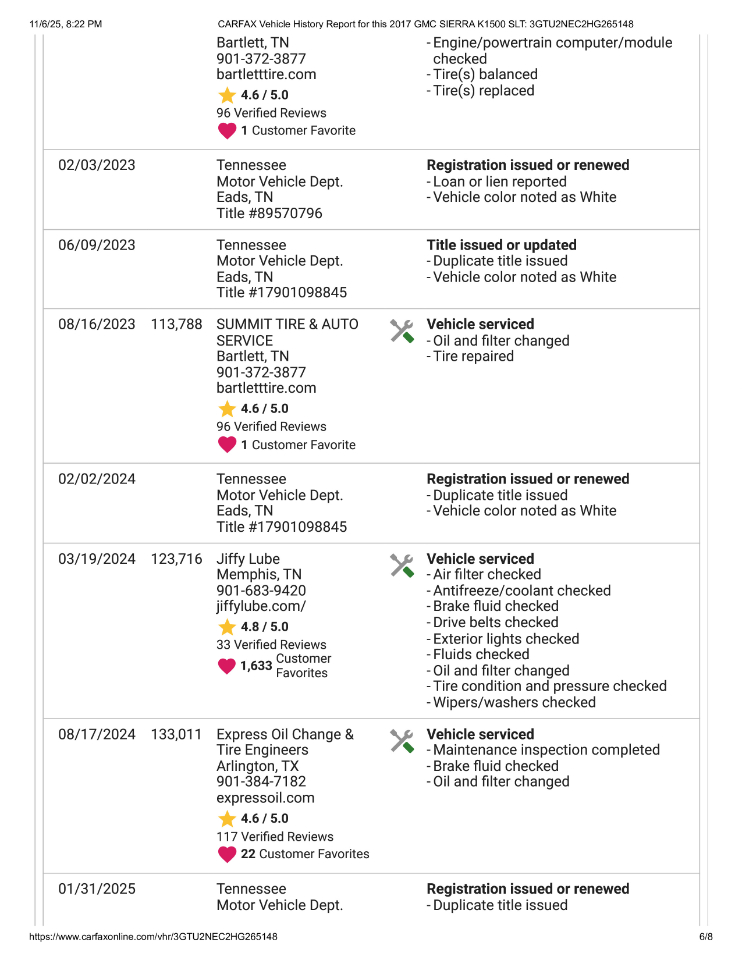This screenshot has height=960, width=742.
Task: Open the jiffylube.com/ website link
Action: click(x=261, y=606)
